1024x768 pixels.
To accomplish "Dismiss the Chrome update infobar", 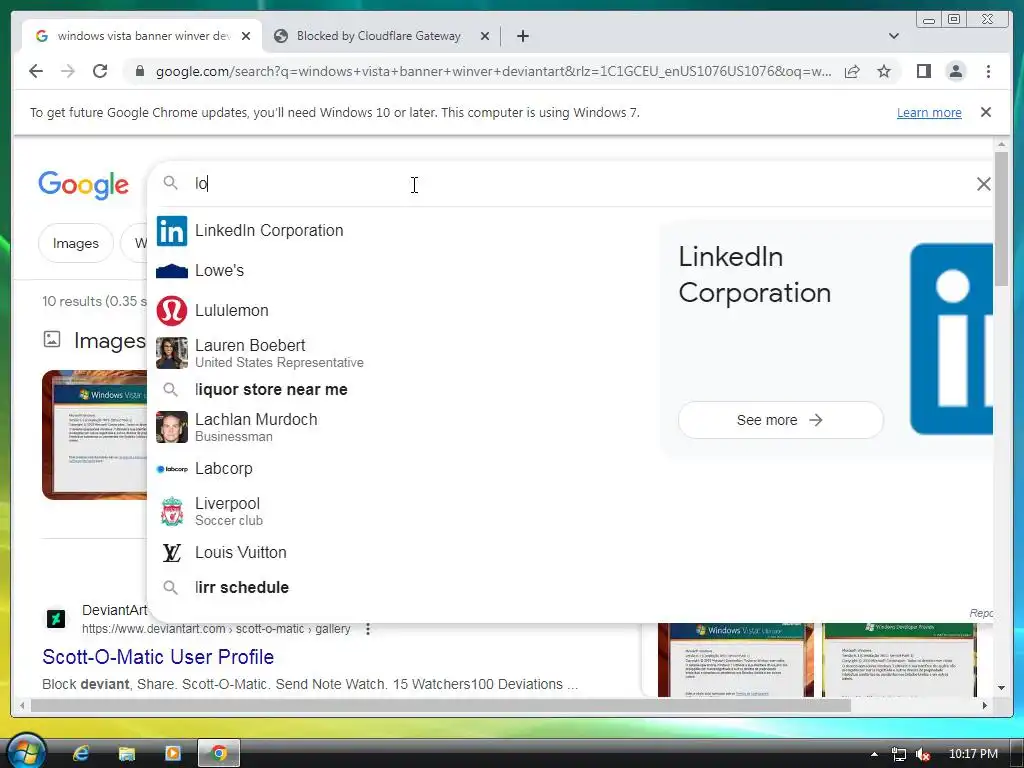I will (985, 112).
